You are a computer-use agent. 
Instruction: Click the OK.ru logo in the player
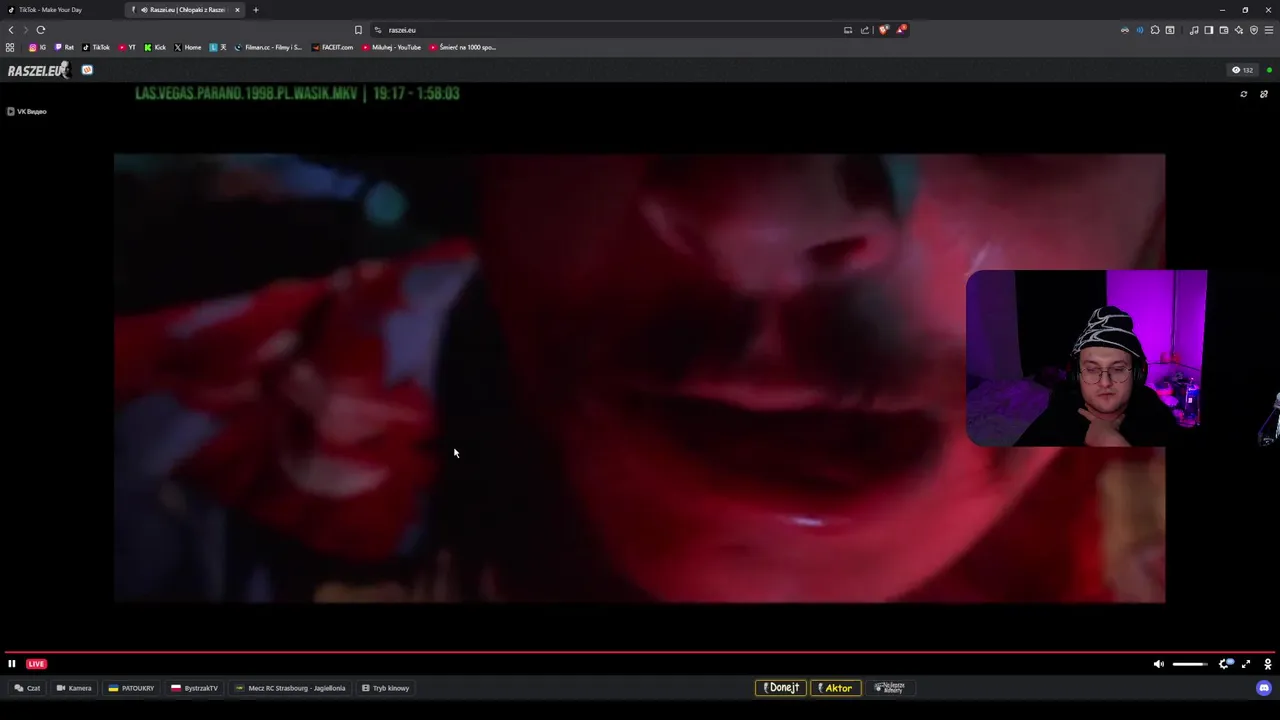click(1267, 664)
